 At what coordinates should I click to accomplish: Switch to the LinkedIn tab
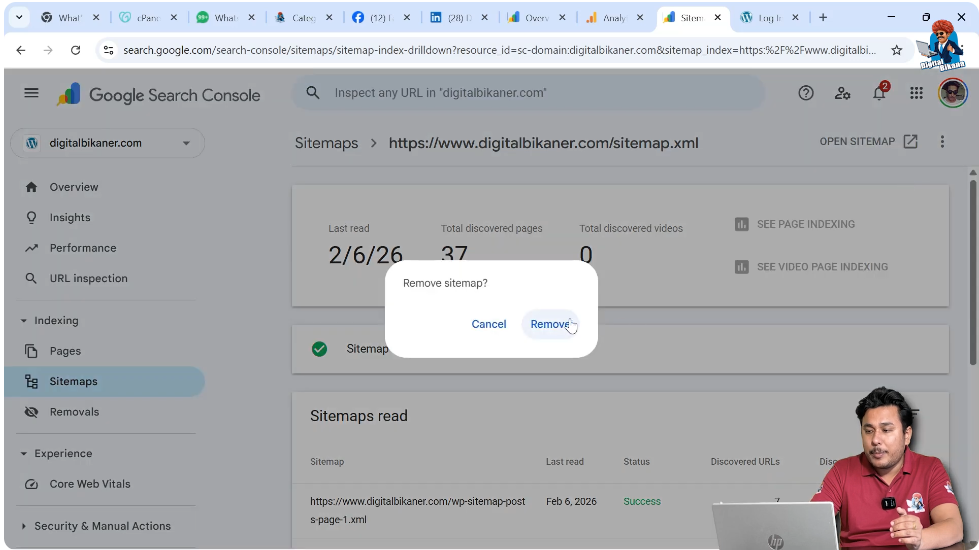point(459,18)
